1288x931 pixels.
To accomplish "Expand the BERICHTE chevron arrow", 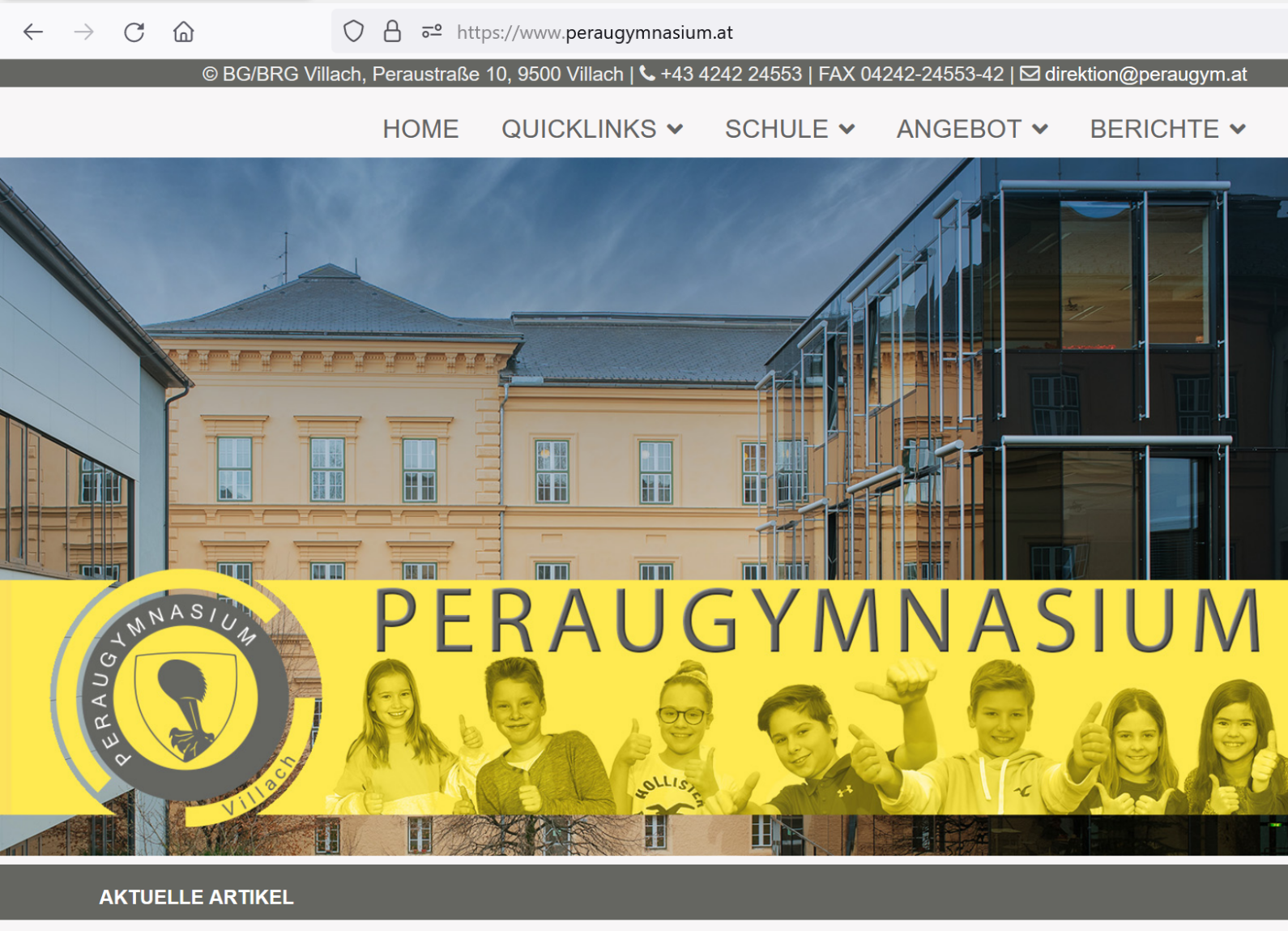I will (1237, 129).
